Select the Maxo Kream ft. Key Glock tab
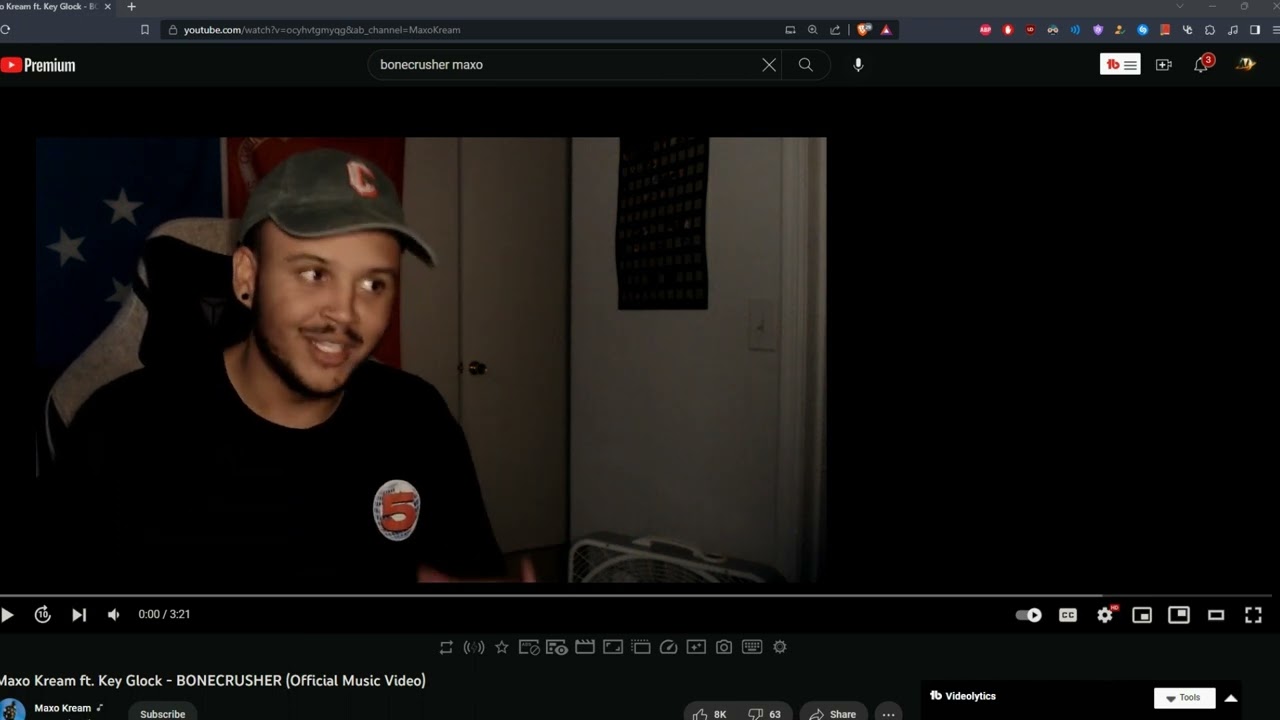Viewport: 1280px width, 720px height. [x=51, y=7]
